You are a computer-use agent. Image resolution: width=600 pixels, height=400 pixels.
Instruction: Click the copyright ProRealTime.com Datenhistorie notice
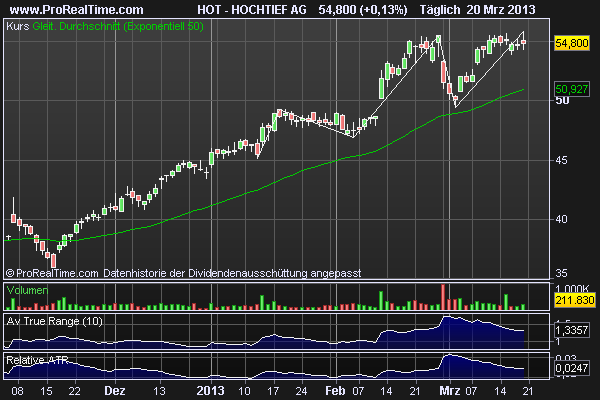[x=183, y=273]
